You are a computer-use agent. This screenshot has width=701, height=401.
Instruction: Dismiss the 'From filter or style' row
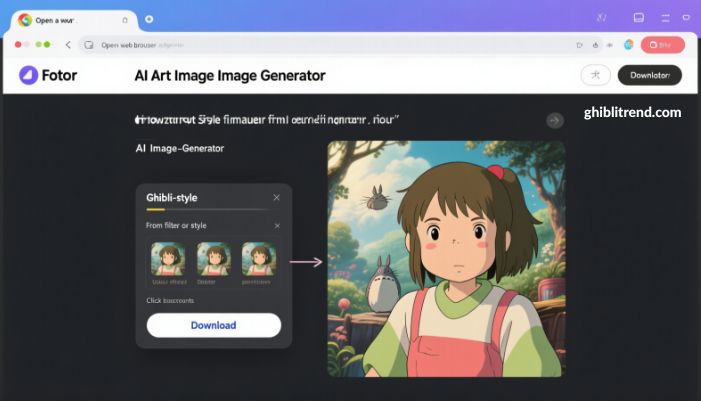[x=277, y=226]
